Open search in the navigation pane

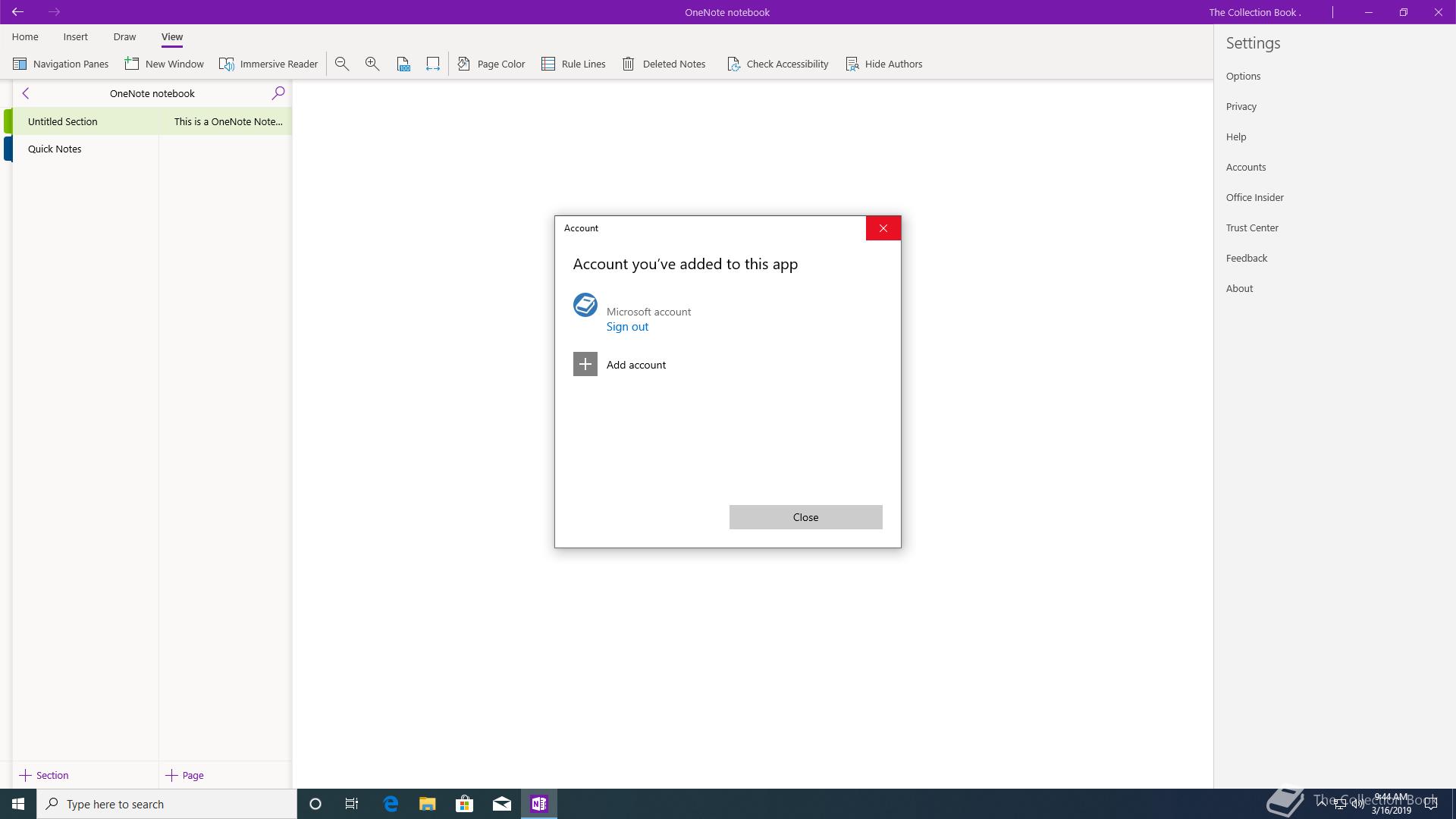[278, 93]
